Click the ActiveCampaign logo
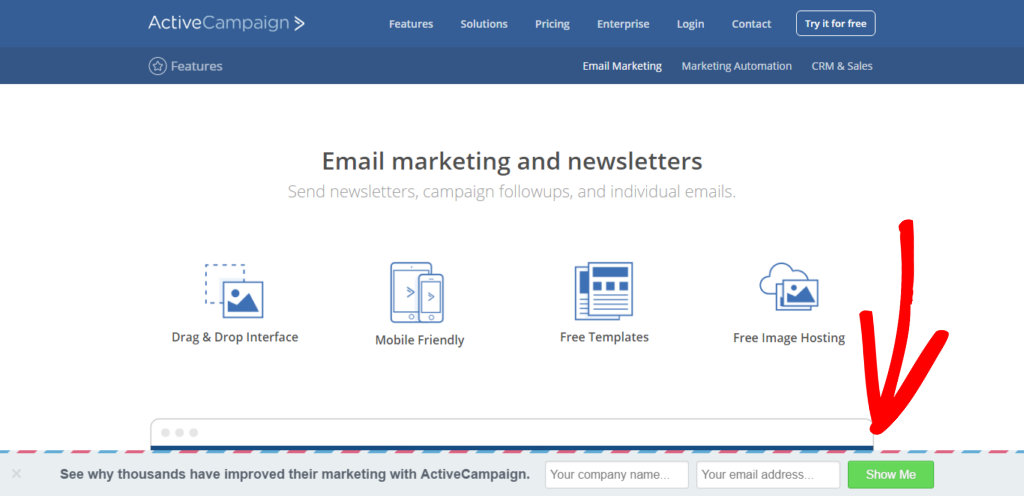Image resolution: width=1024 pixels, height=496 pixels. 226,23
